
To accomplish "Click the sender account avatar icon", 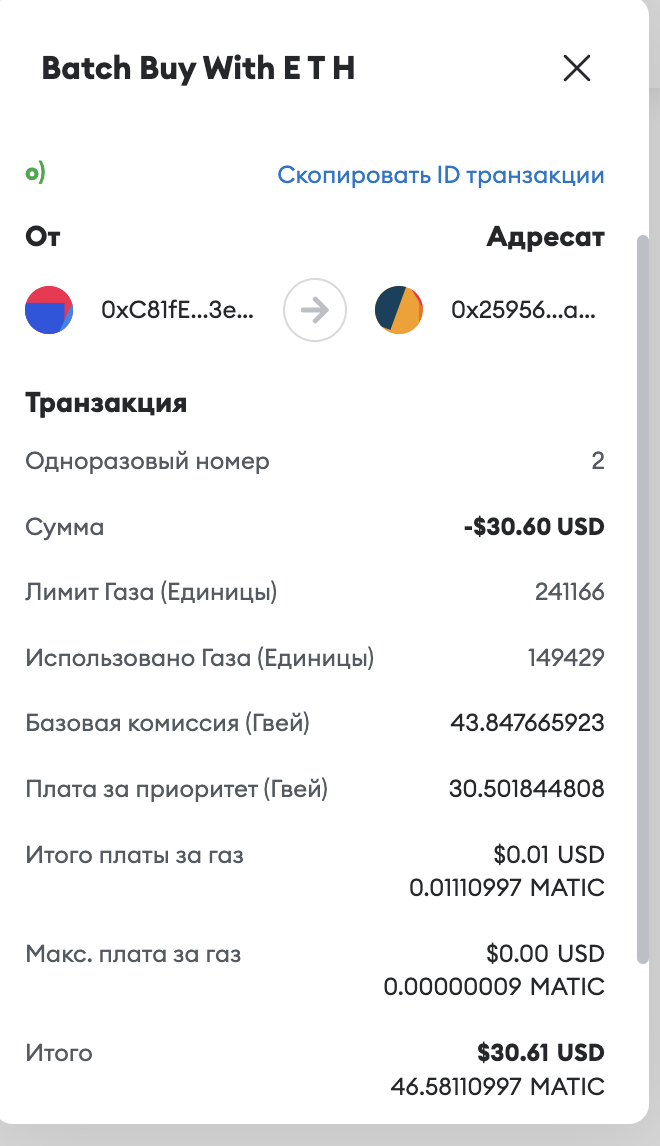I will 49,310.
